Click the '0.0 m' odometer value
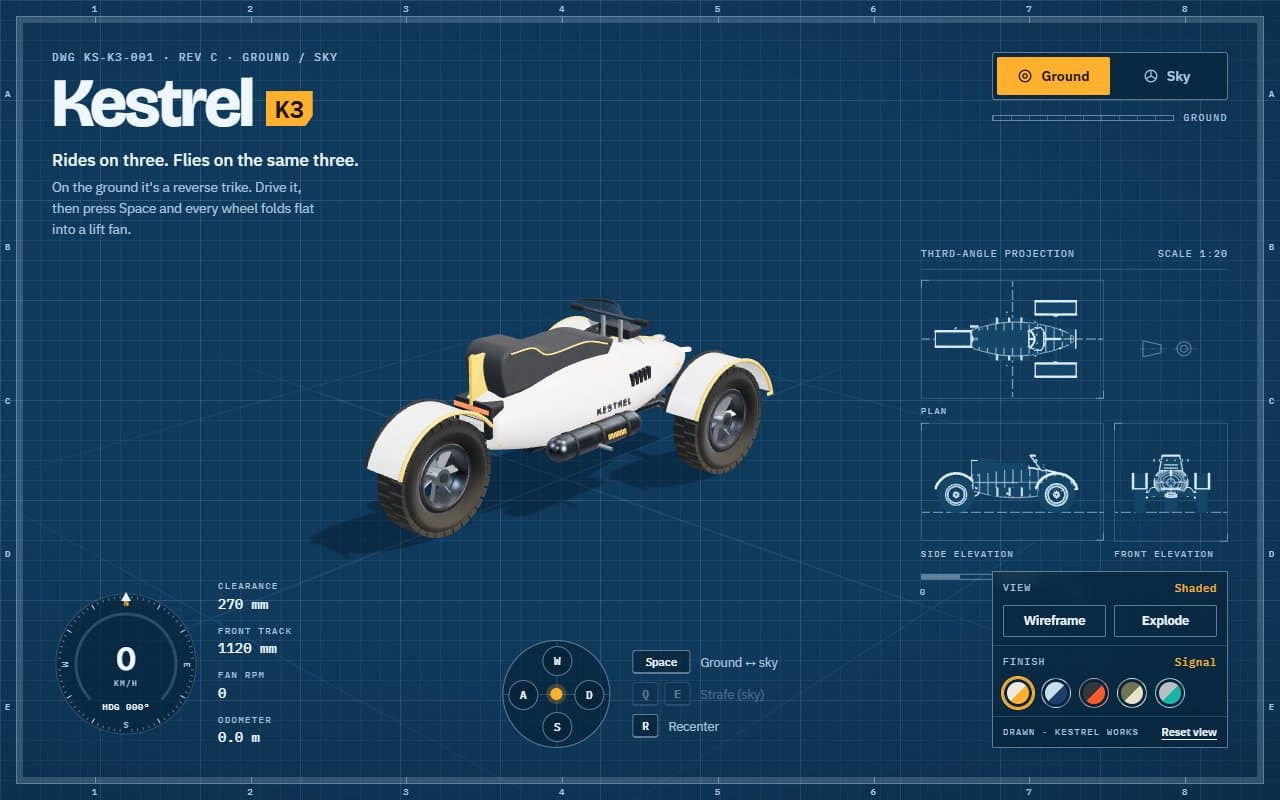 click(239, 737)
